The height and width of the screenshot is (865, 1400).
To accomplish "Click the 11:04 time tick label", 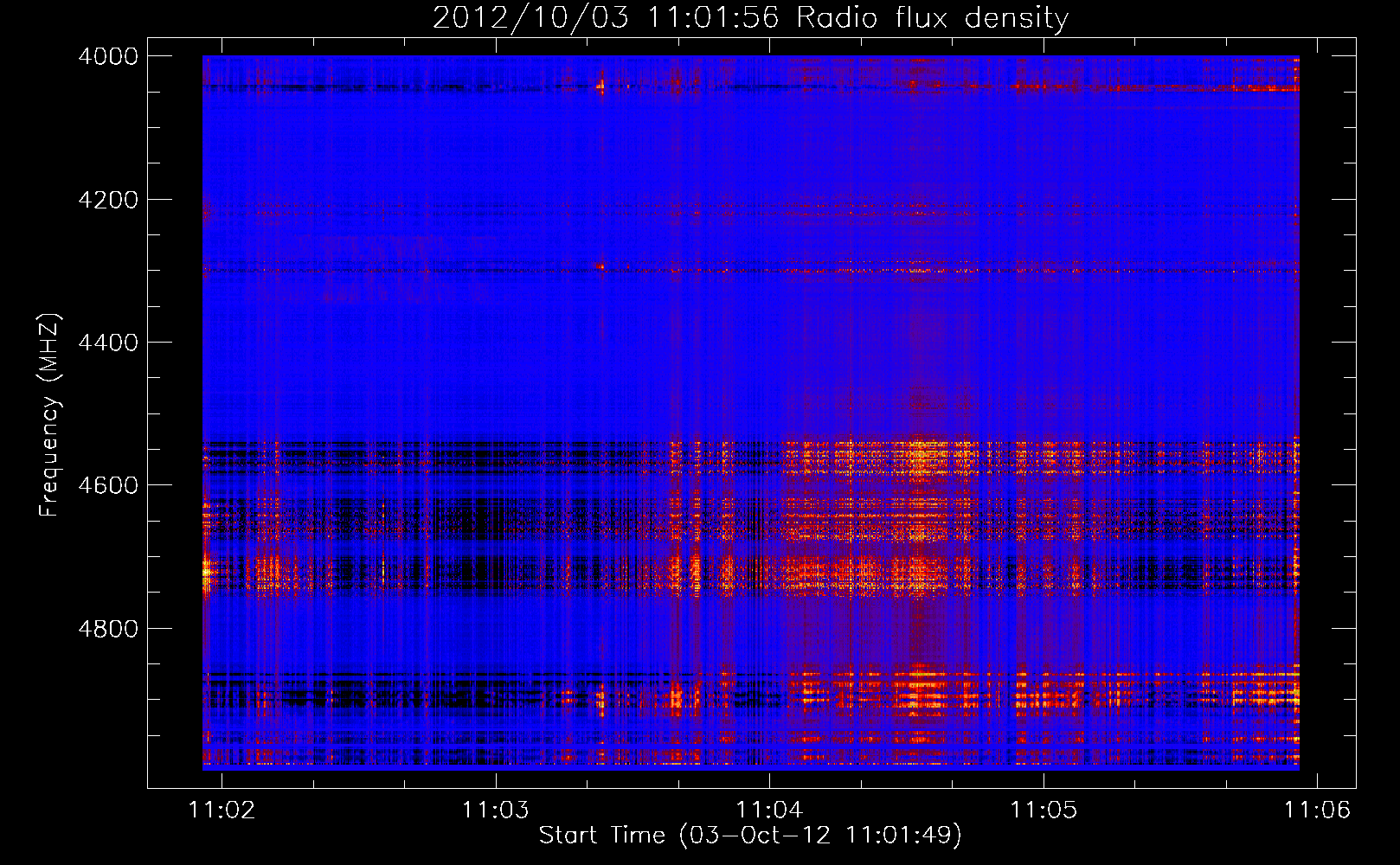I will coord(769,810).
